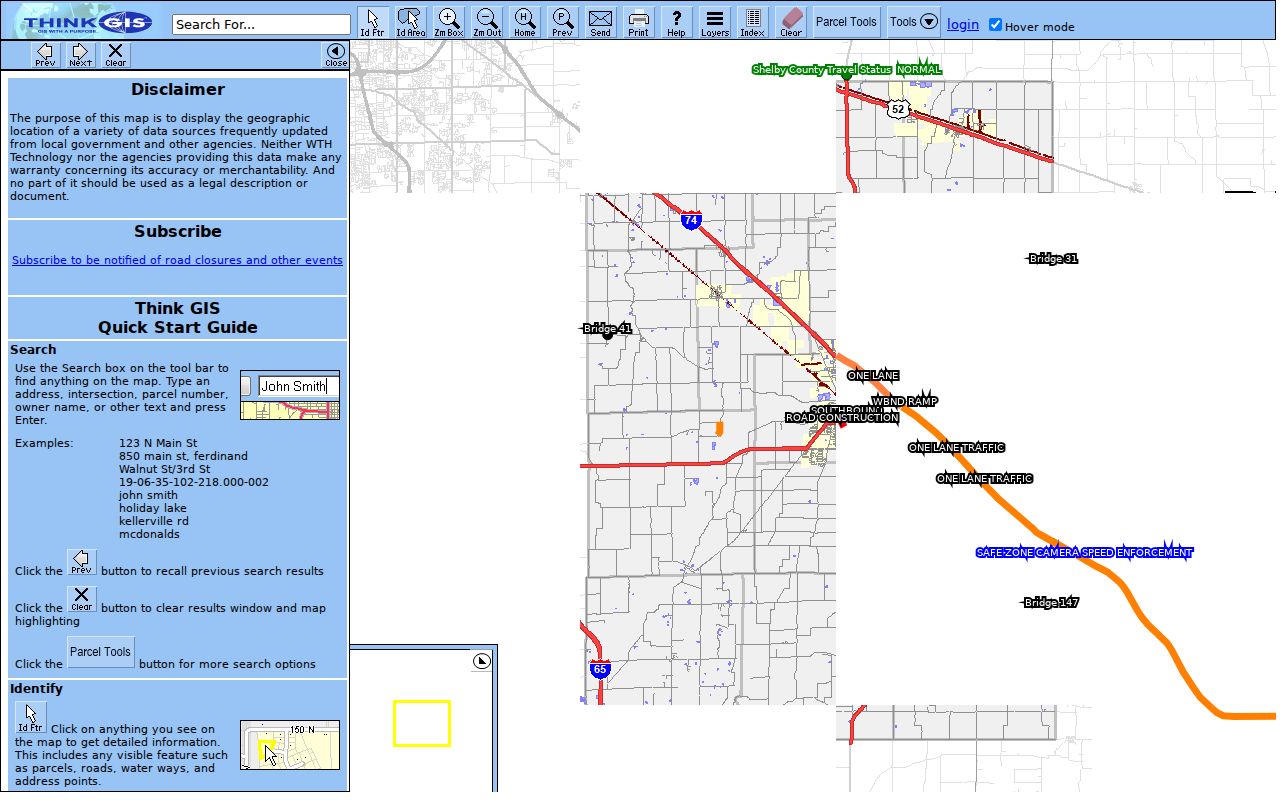The image size is (1280, 800).
Task: Click Safe Zone Camera Speed Enforcement label
Action: pos(1085,553)
